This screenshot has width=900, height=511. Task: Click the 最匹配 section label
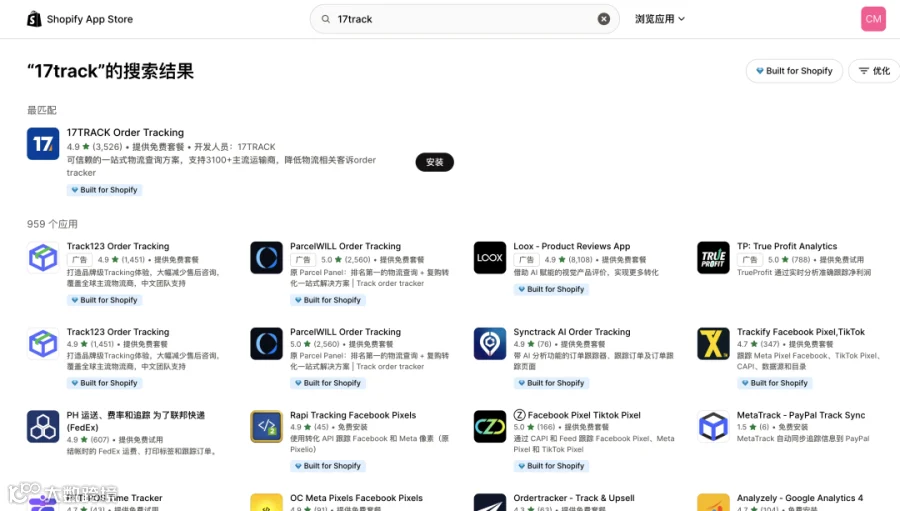tap(42, 110)
